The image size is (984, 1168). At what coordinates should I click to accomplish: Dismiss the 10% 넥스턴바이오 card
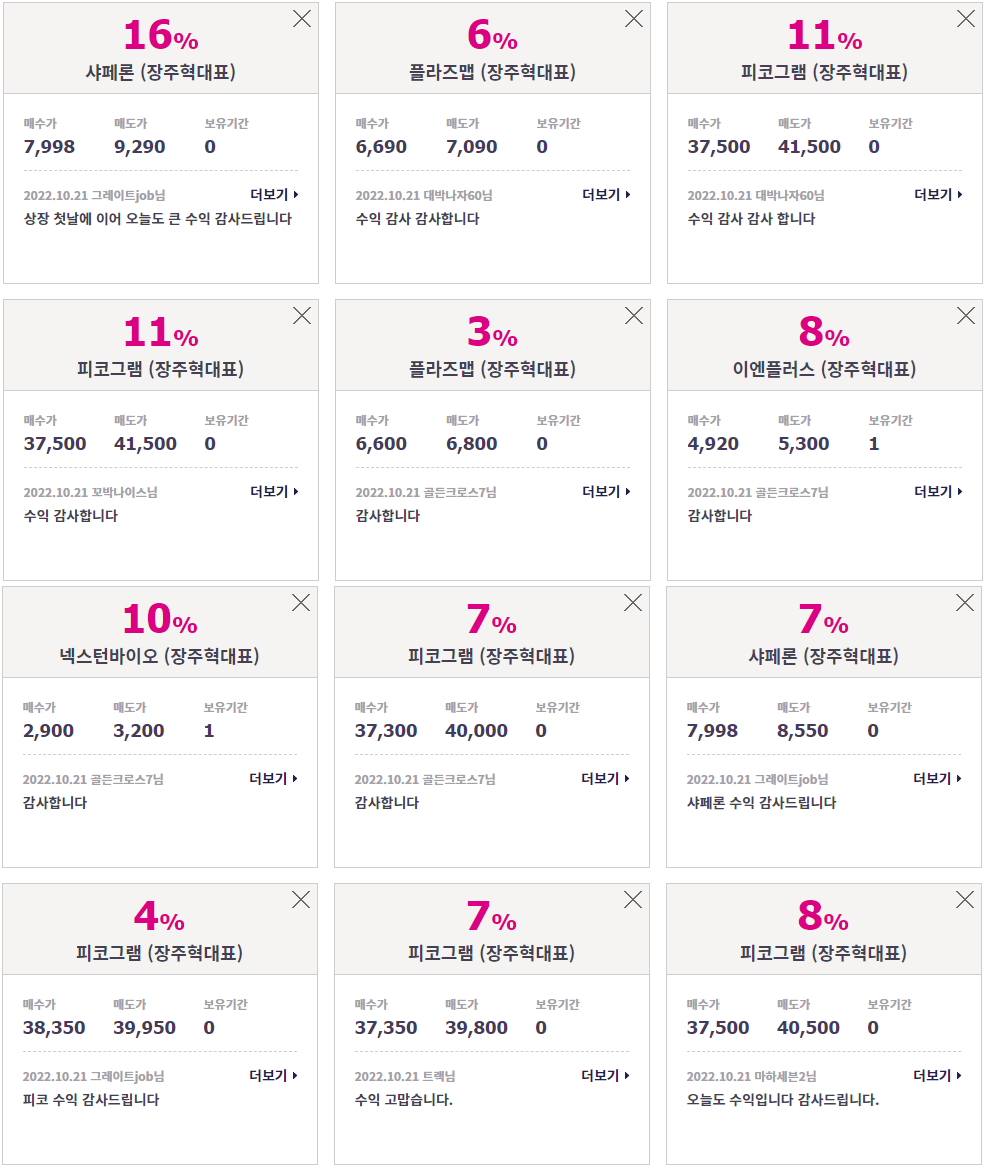click(301, 603)
